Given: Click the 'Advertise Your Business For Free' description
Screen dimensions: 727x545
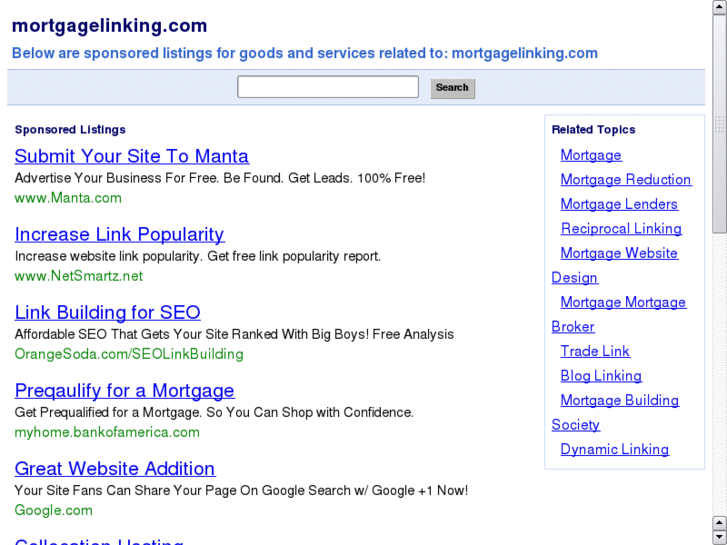Looking at the screenshot, I should tap(220, 178).
